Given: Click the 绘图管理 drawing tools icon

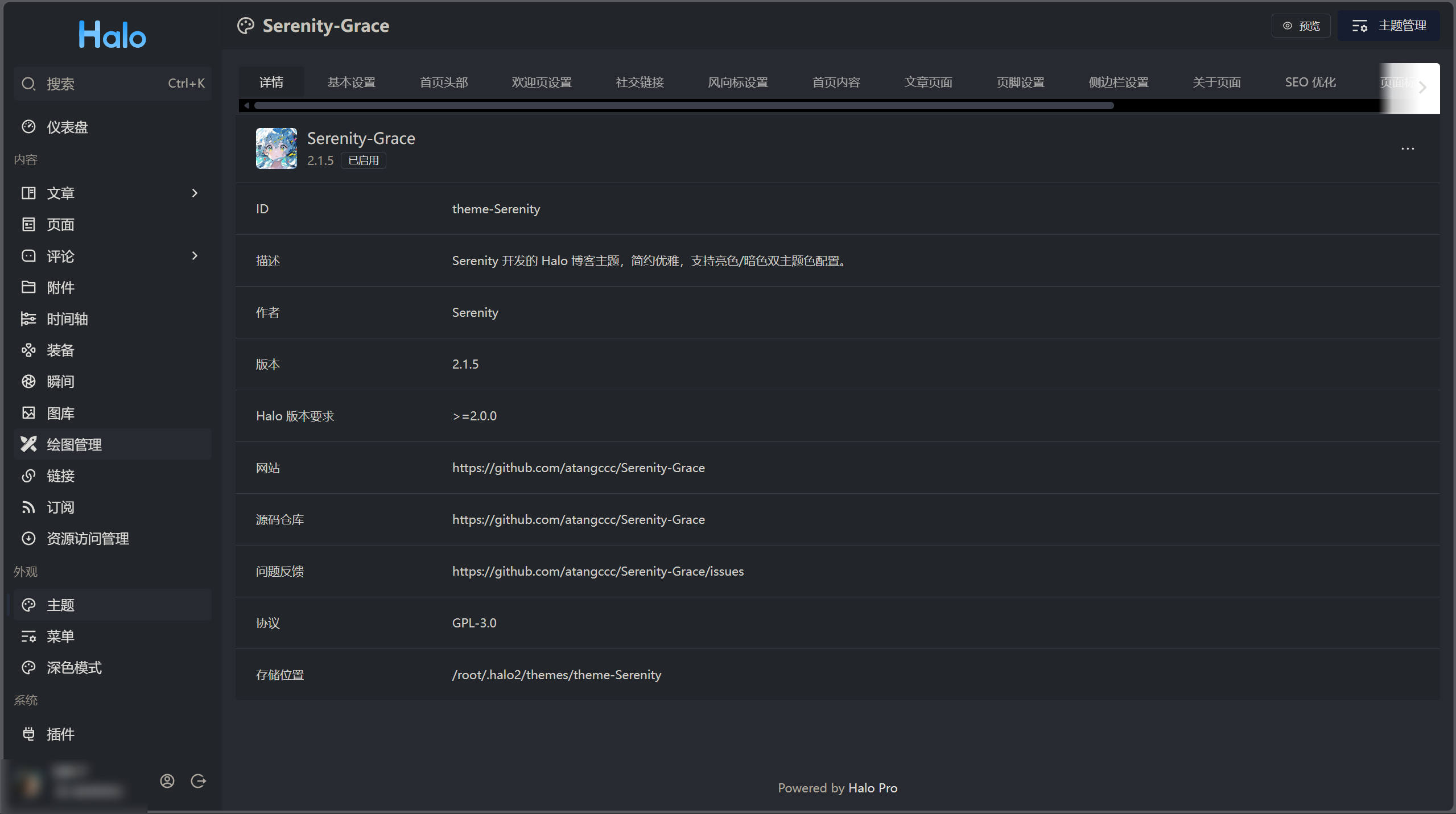Looking at the screenshot, I should pos(28,444).
